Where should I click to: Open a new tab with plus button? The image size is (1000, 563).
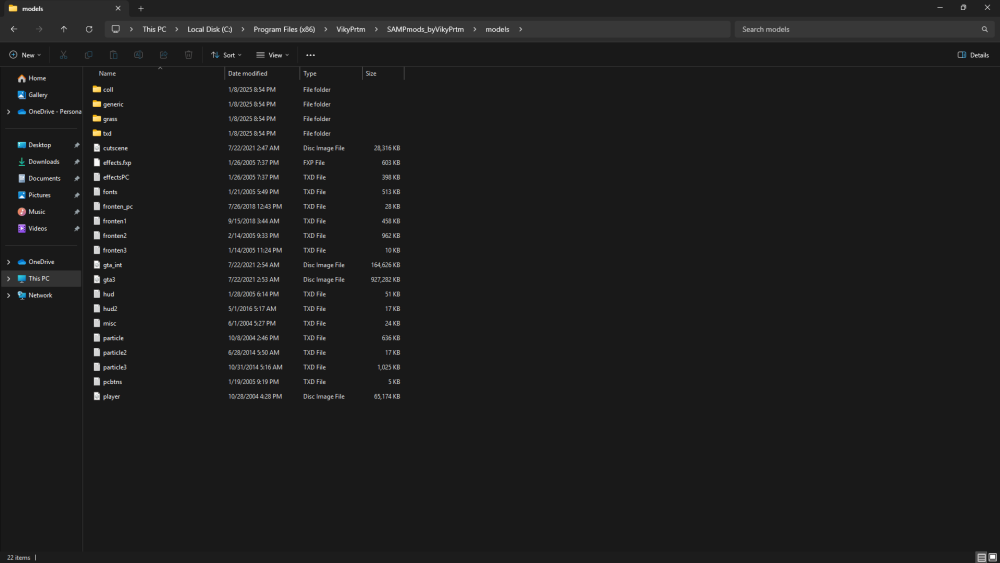[141, 9]
